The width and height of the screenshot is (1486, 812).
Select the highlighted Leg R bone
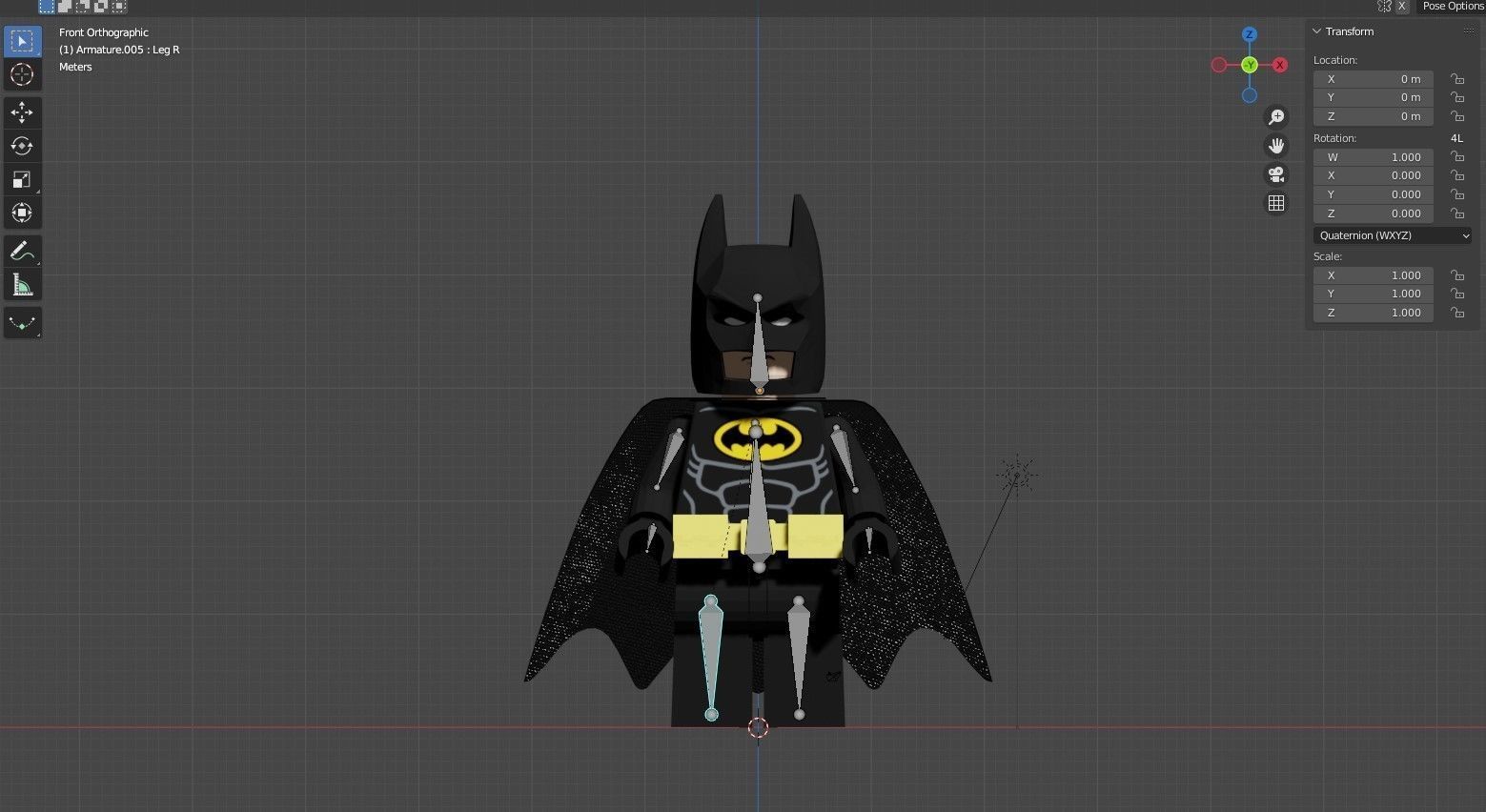pos(711,658)
